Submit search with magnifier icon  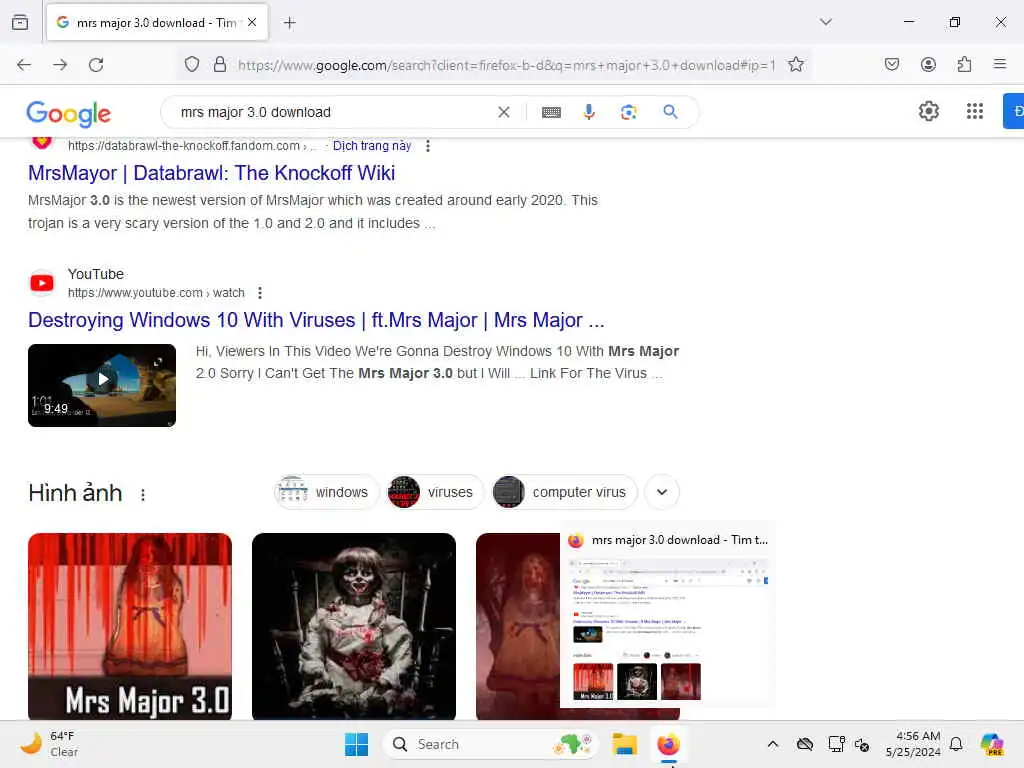(x=670, y=112)
